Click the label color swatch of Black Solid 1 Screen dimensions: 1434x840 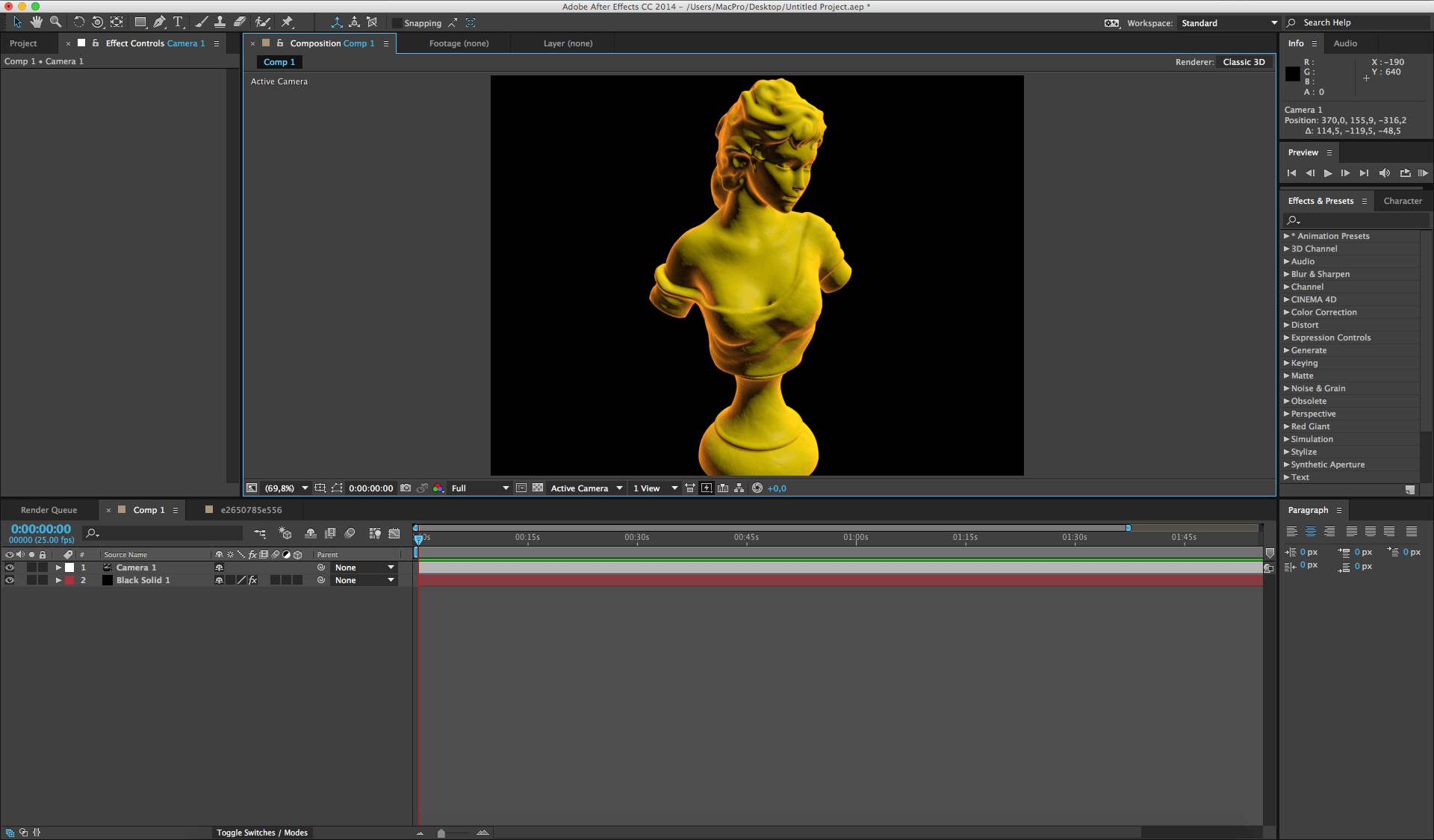point(69,580)
